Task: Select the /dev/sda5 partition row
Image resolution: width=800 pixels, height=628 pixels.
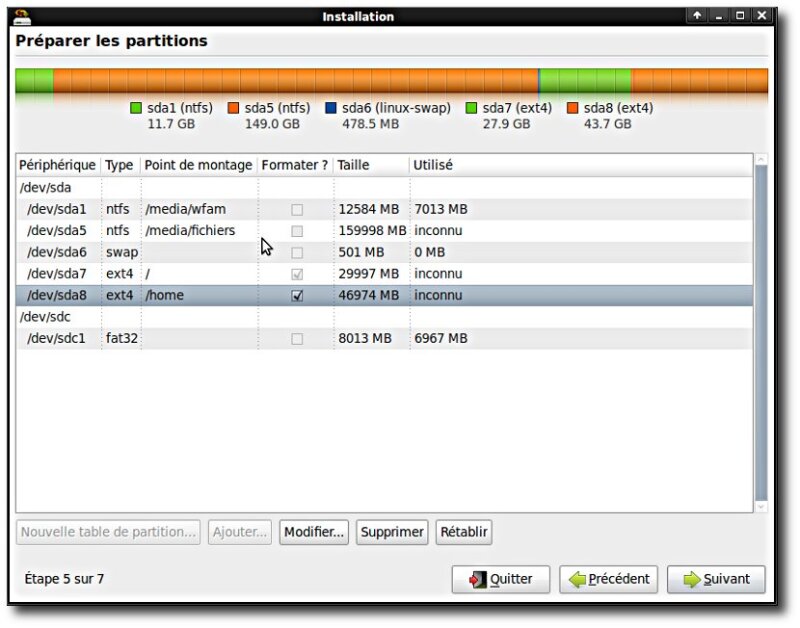Action: coord(384,231)
